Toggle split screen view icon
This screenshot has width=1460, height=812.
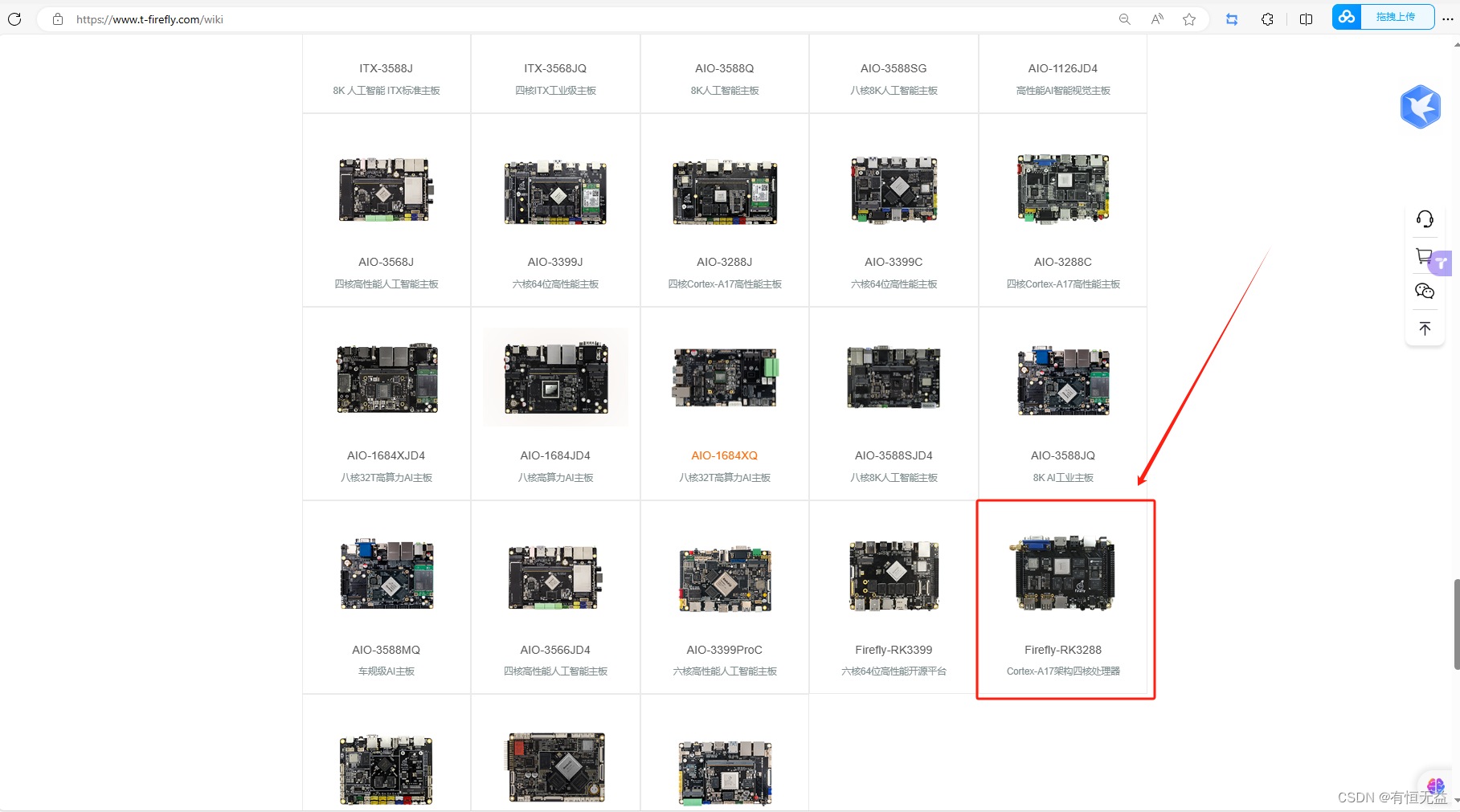[x=1306, y=19]
